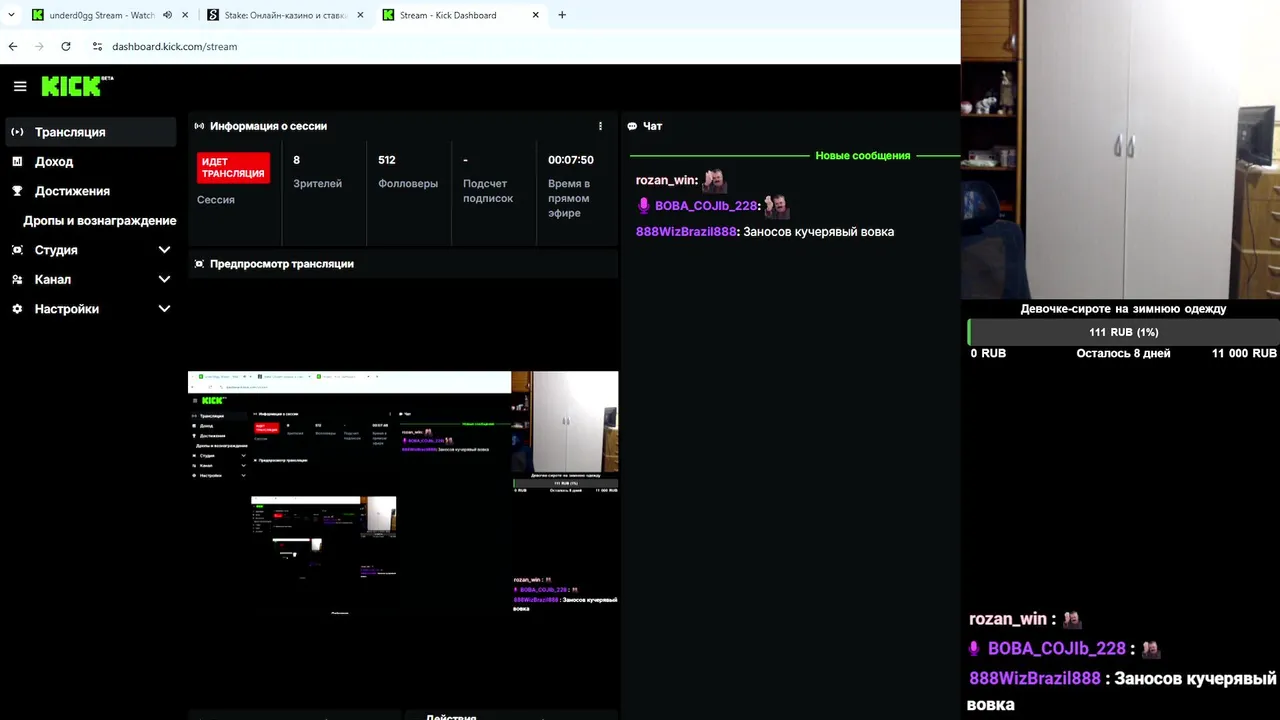Viewport: 1280px width, 720px height.
Task: Expand the Студия section chevron
Action: (164, 250)
